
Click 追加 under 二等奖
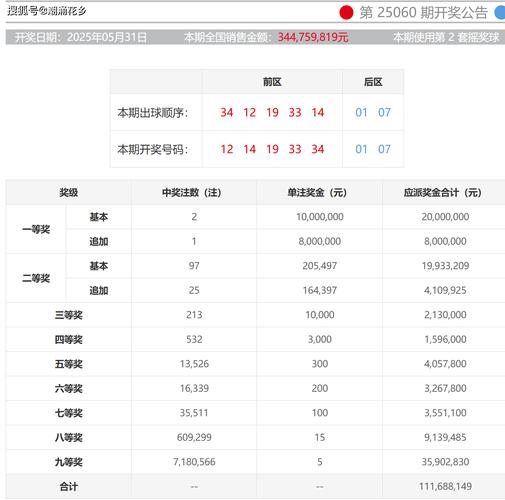tap(99, 290)
